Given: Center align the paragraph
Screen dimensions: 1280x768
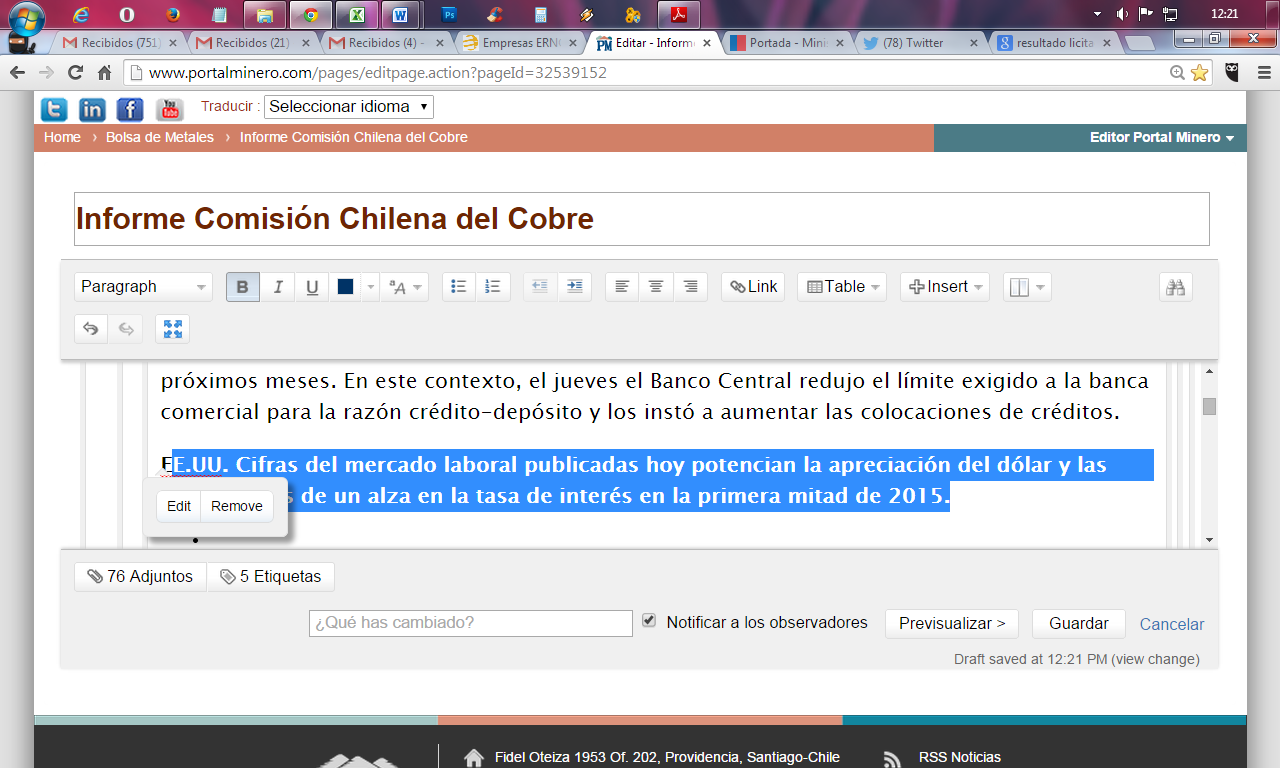Looking at the screenshot, I should 656,287.
